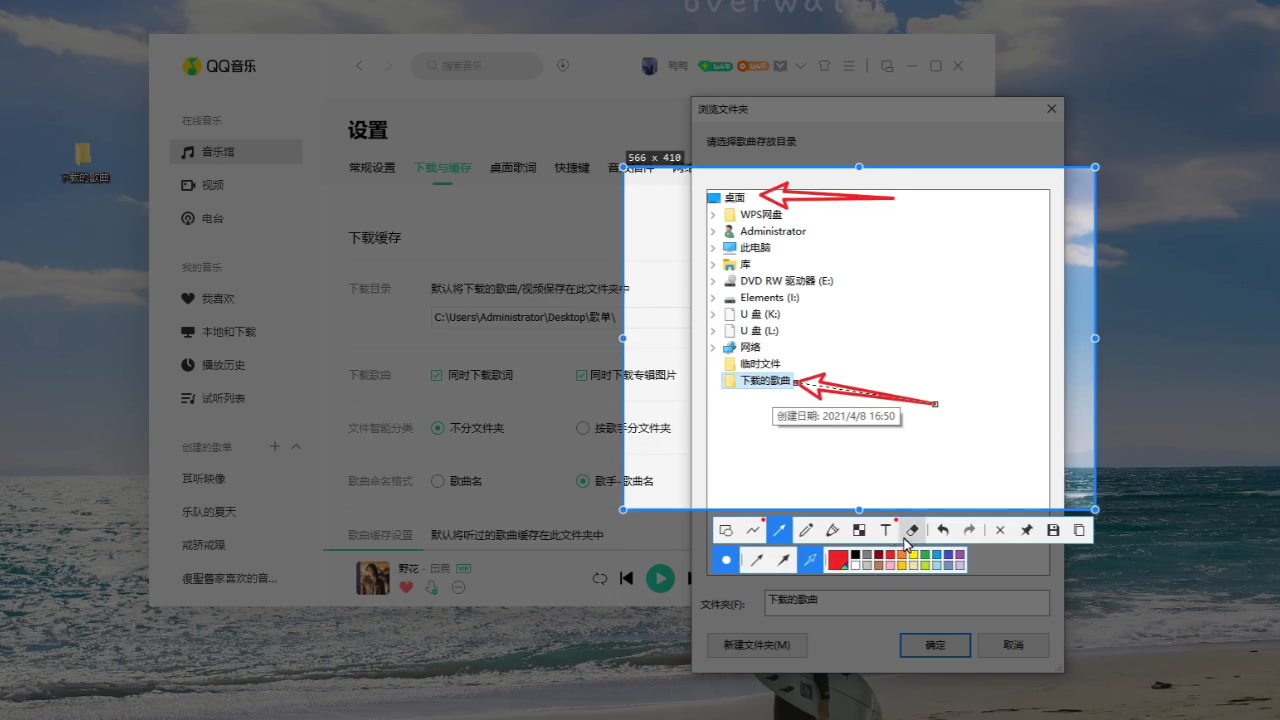The width and height of the screenshot is (1280, 720).
Task: Select the eraser tool
Action: click(x=912, y=530)
